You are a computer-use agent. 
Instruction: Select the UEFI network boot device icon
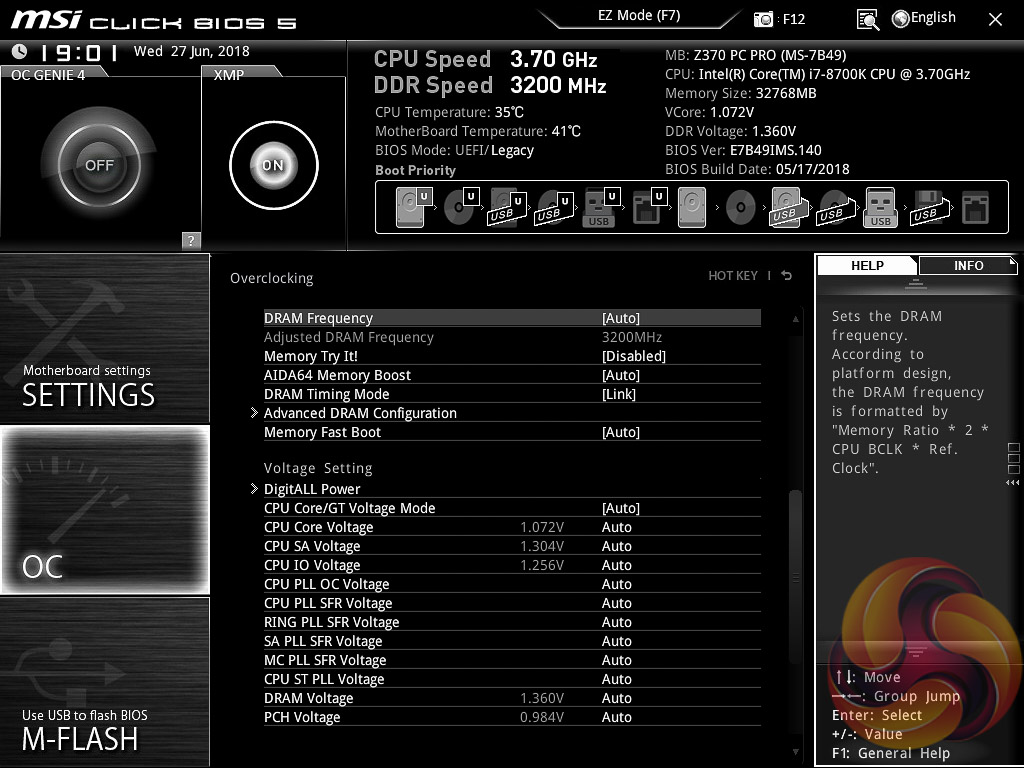click(x=648, y=207)
